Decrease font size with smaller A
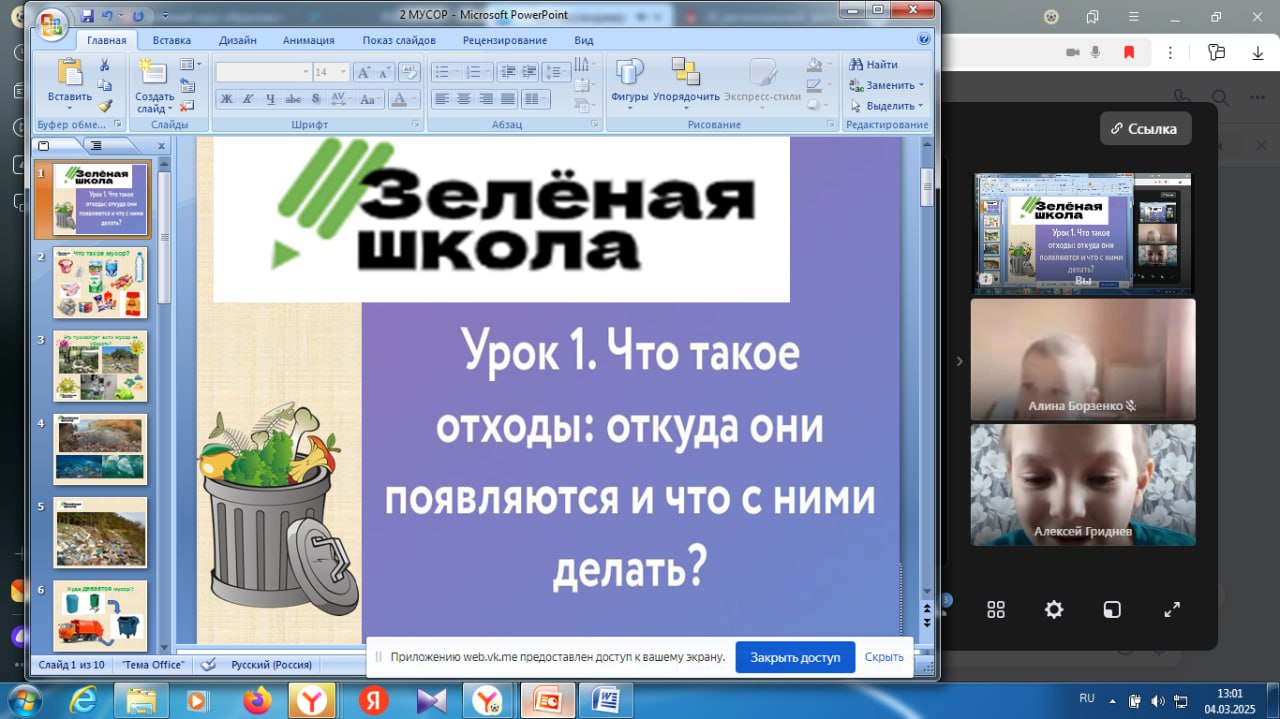The image size is (1280, 719). click(384, 72)
